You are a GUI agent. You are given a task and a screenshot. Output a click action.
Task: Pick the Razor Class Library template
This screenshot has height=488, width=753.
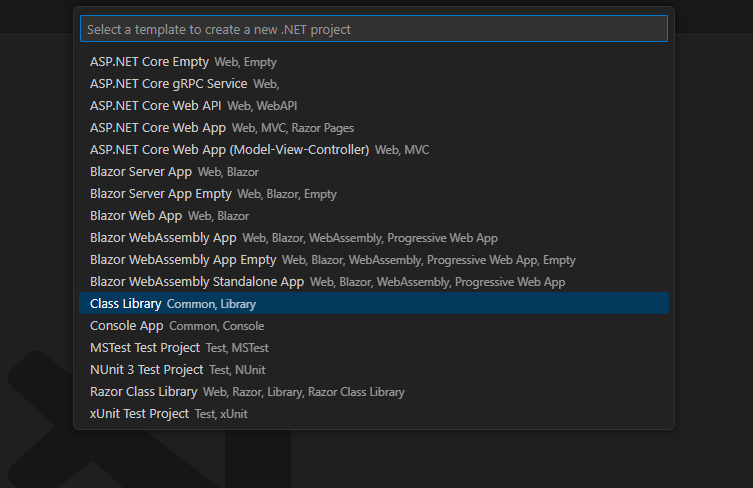(x=374, y=391)
